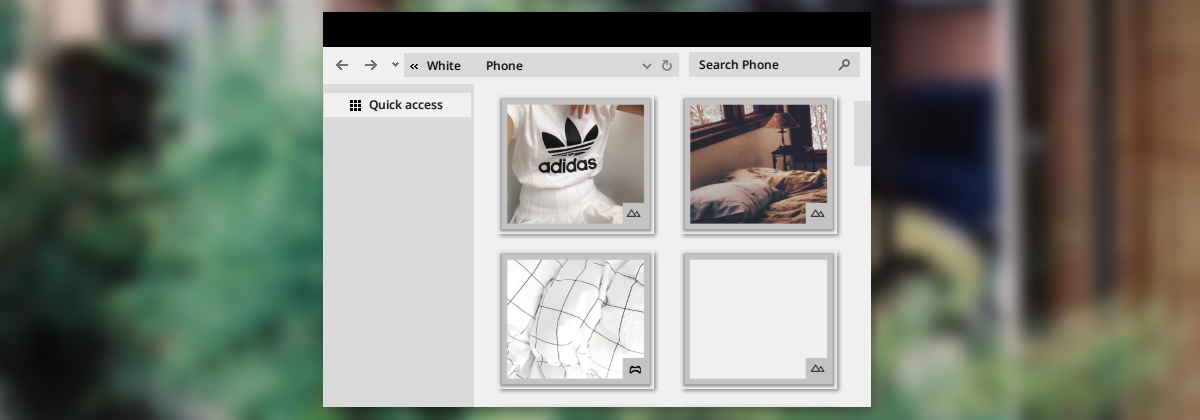The height and width of the screenshot is (420, 1200).
Task: Go forward with the right arrow
Action: [371, 65]
